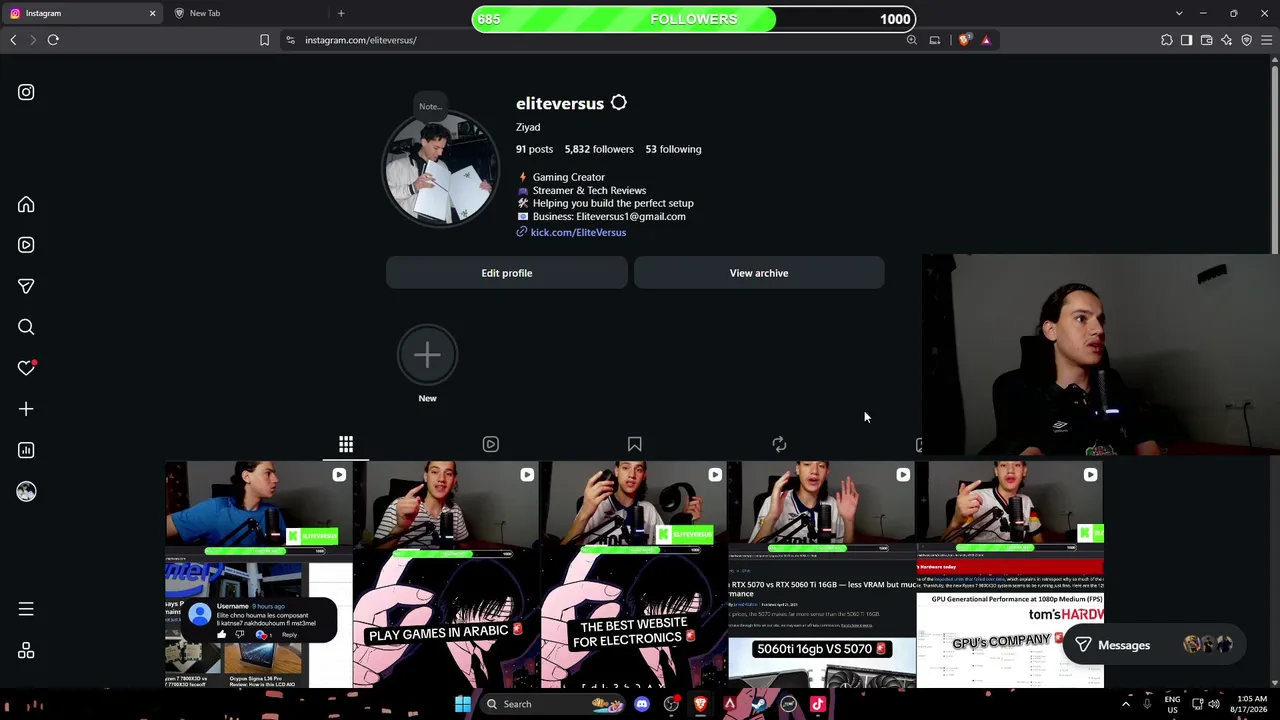Open the volume control in system tray
1280x720 pixels.
click(x=1213, y=704)
